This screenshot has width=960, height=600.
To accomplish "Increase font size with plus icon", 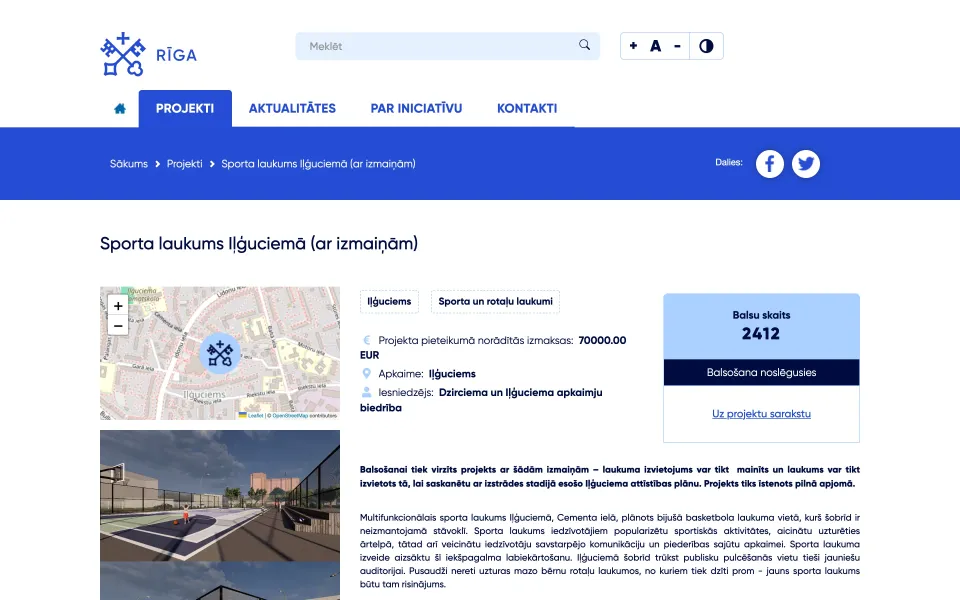I will (x=633, y=46).
